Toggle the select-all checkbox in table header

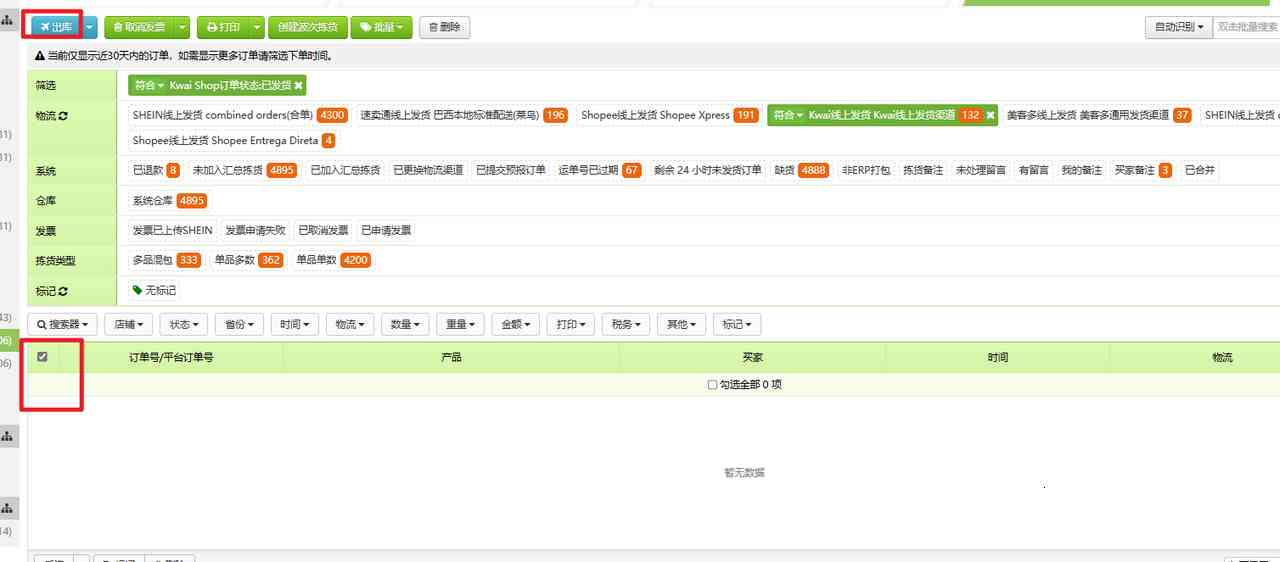(x=42, y=356)
